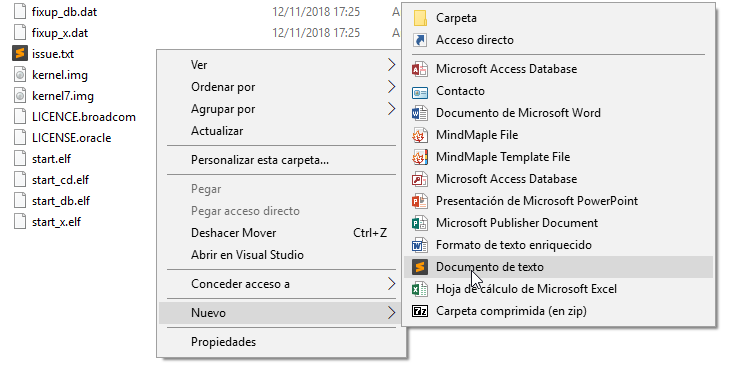The image size is (753, 387).
Task: Select the LICENCE.broadcom file
Action: 84,117
